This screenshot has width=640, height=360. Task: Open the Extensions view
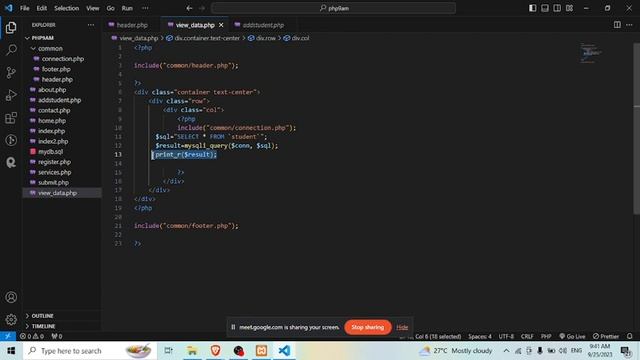[x=11, y=118]
